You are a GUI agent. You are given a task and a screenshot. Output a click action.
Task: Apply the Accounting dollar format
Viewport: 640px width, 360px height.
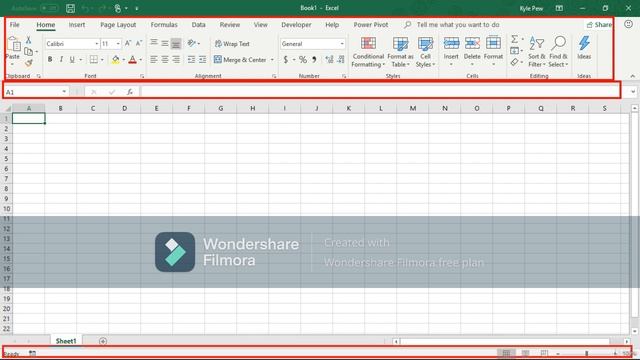tap(286, 60)
